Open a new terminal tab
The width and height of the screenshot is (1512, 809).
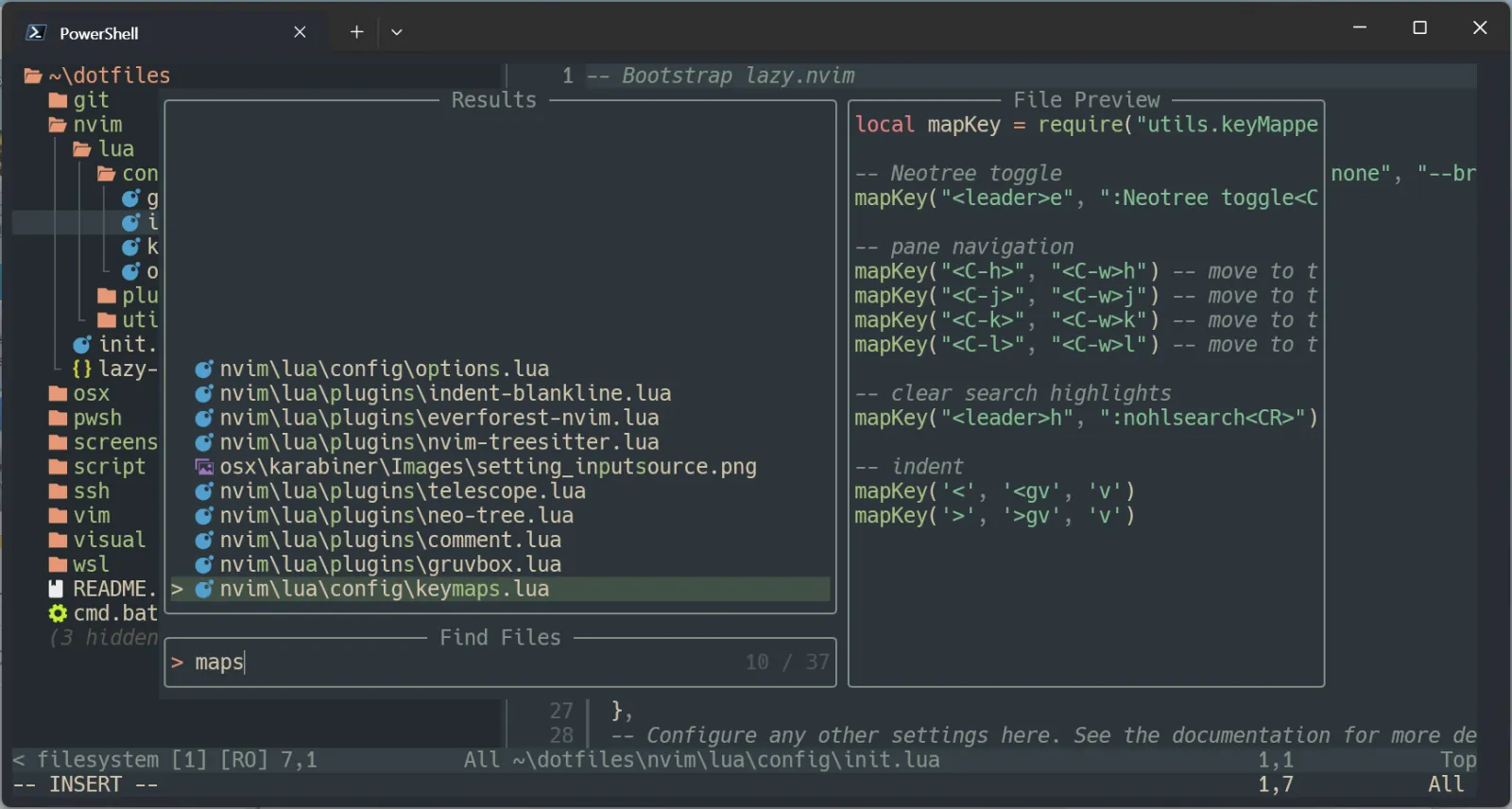(356, 32)
